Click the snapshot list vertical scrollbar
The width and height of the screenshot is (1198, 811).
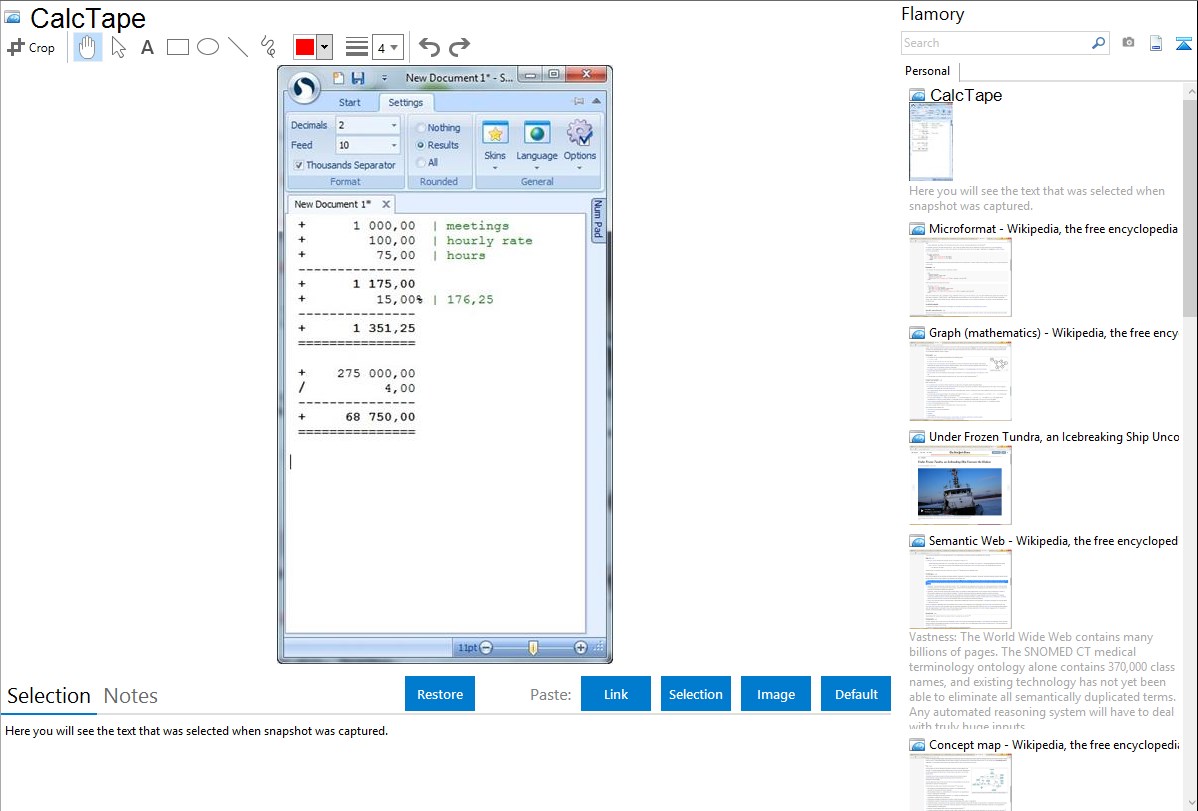pyautogui.click(x=1190, y=206)
